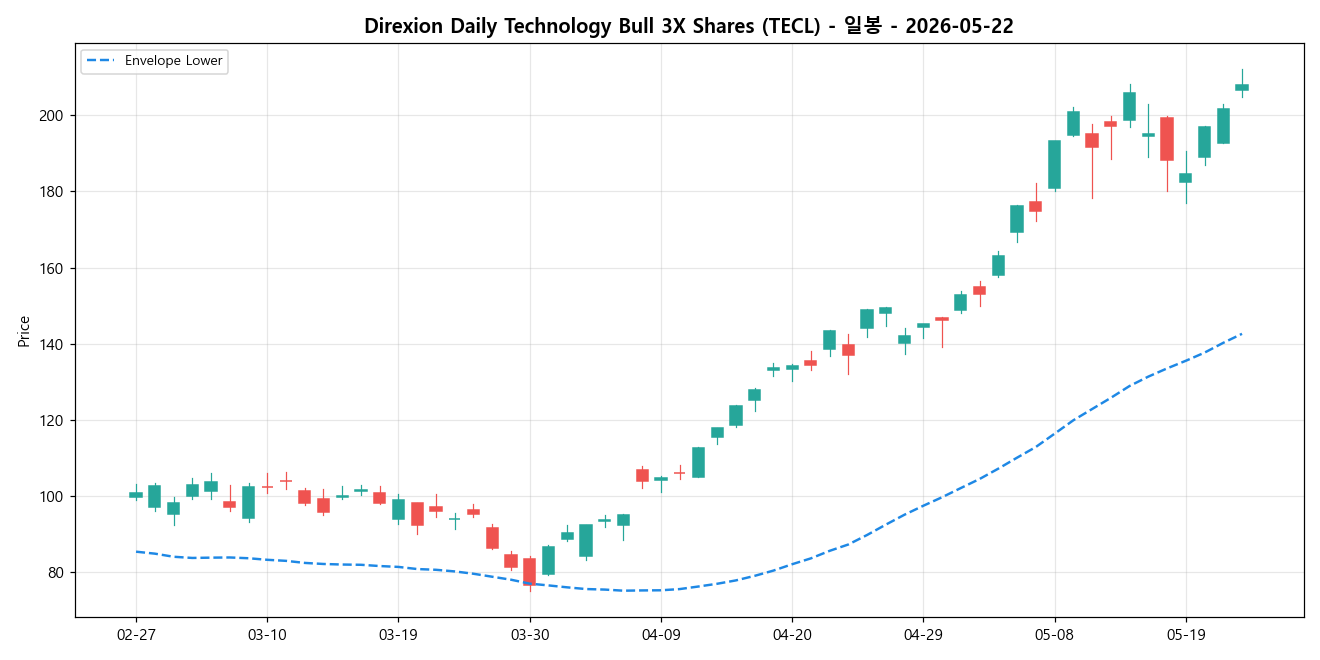
Task: Click the tall green candle at 05-08
Action: (x=1054, y=164)
